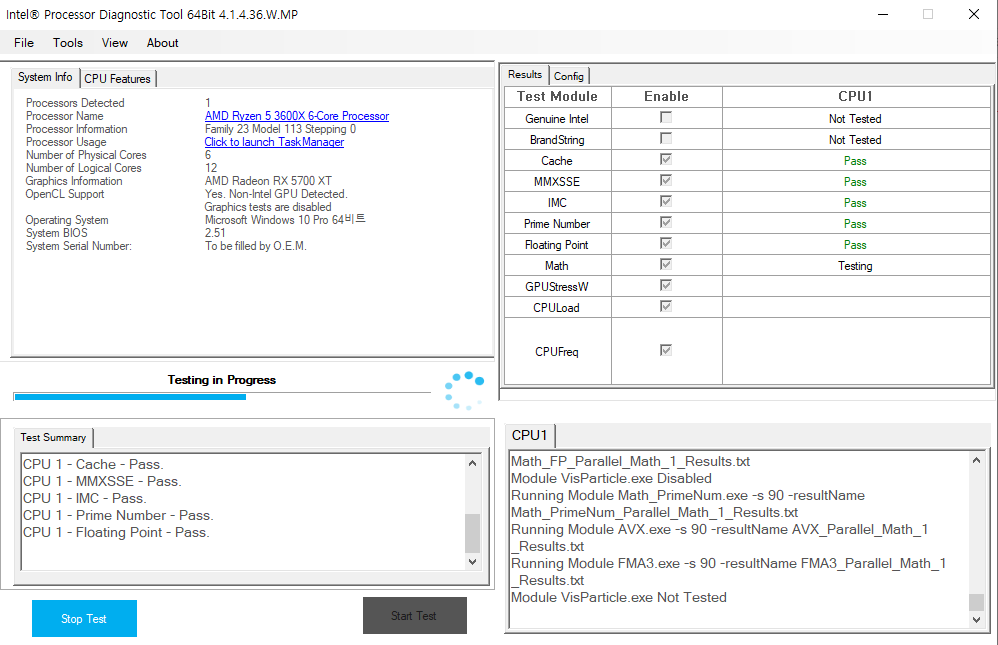Image resolution: width=998 pixels, height=645 pixels.
Task: Click the Pass result for IMC
Action: [x=855, y=203]
